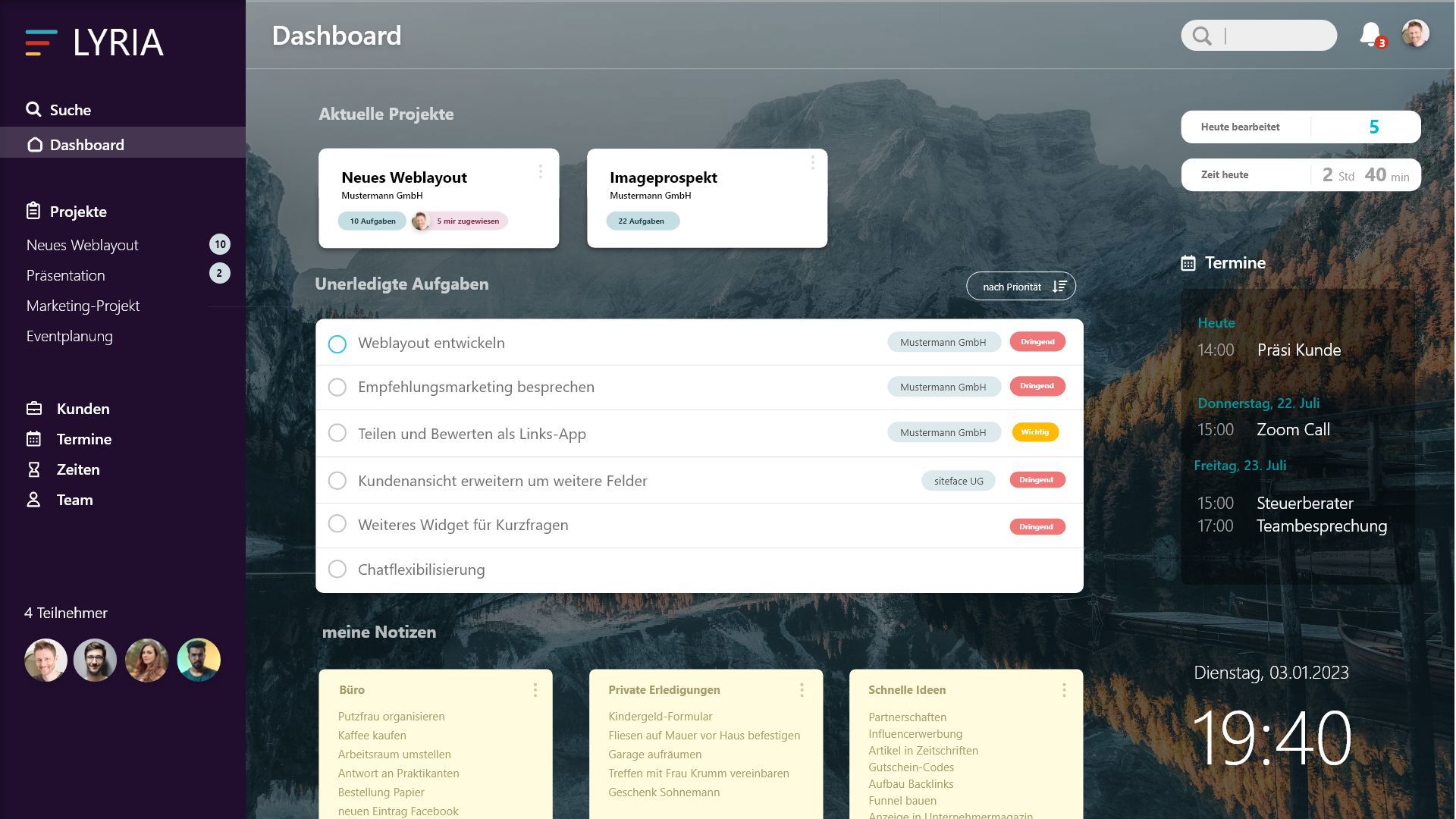Check off Empfehlungsmarketing besprechen task

click(x=337, y=388)
